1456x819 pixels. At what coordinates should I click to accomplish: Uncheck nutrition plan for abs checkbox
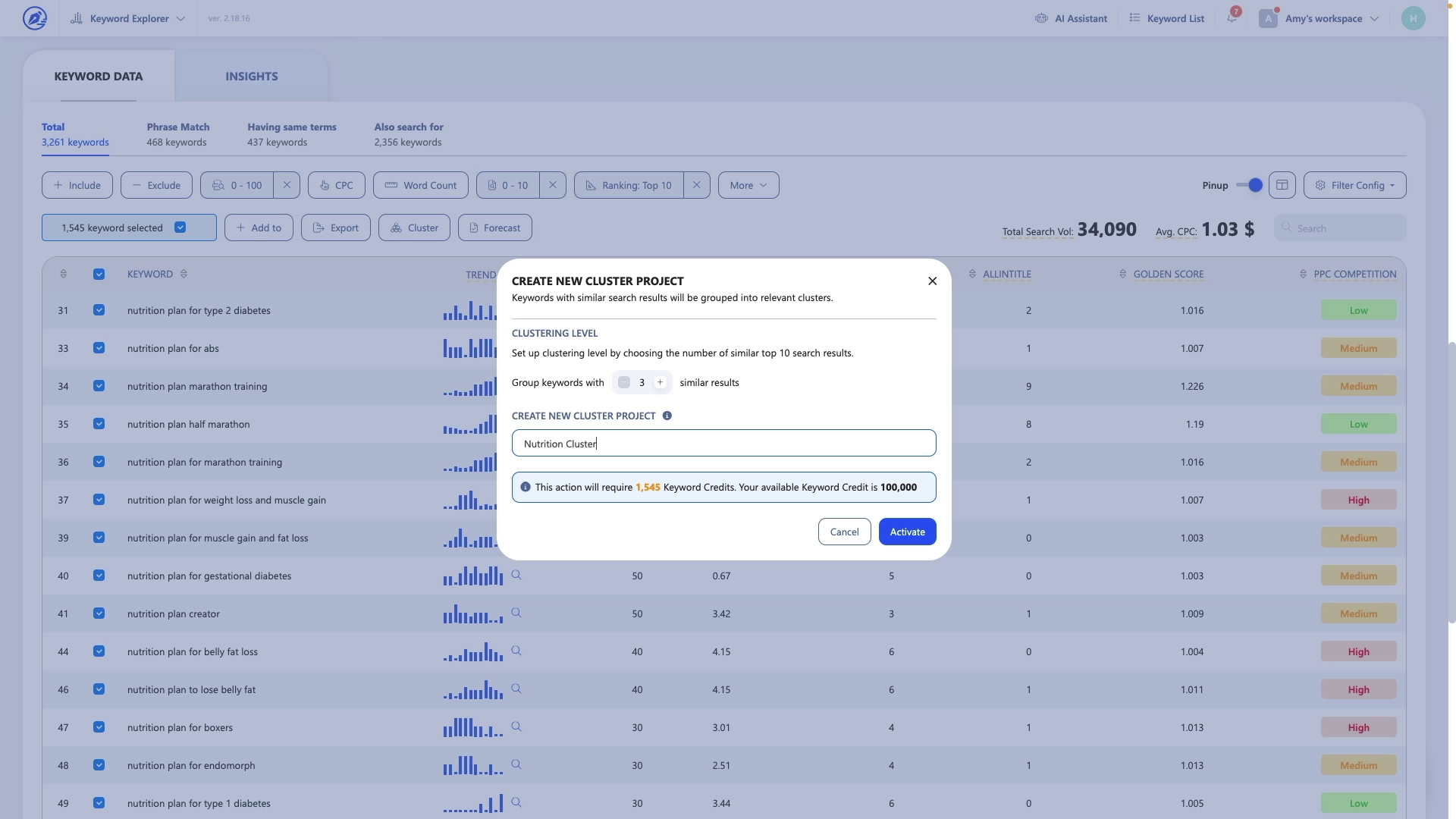[x=99, y=348]
